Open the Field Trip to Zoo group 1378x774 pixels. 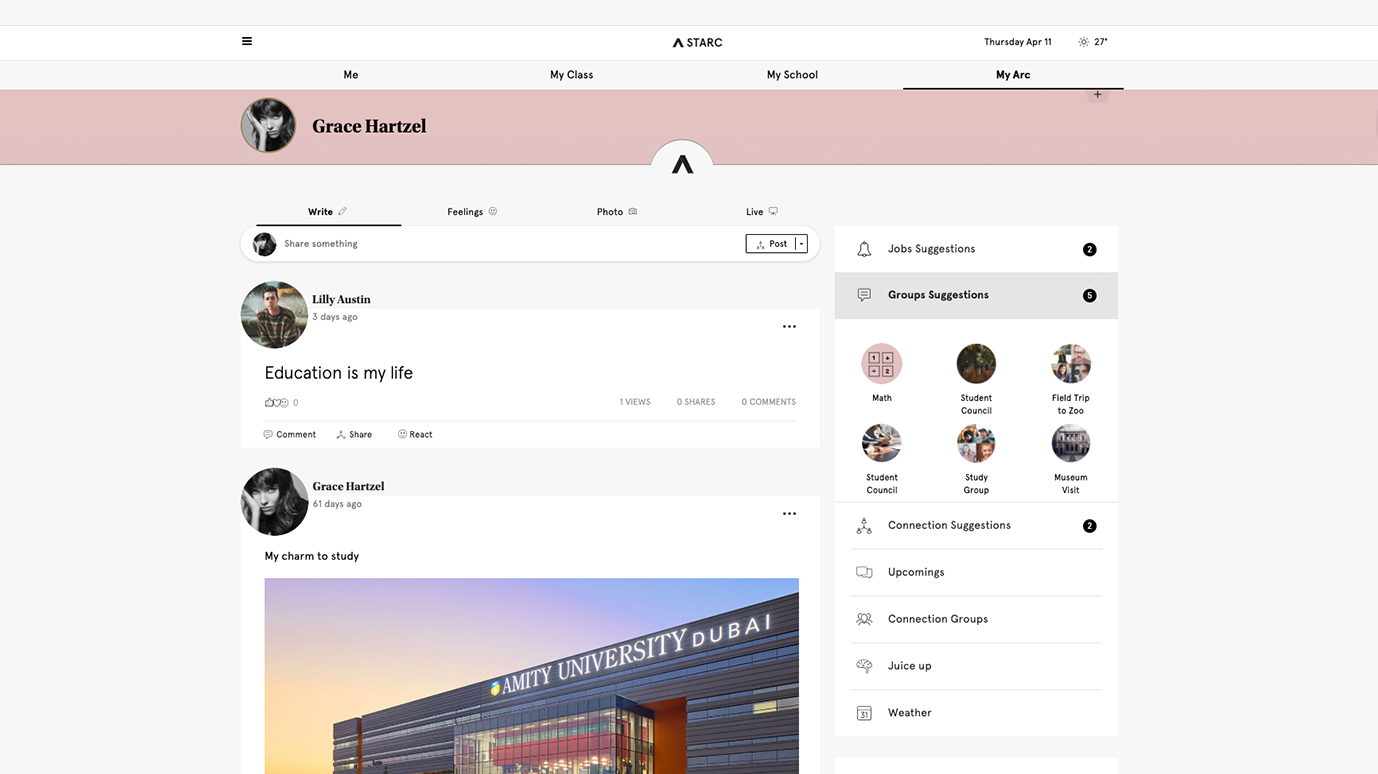(1070, 364)
